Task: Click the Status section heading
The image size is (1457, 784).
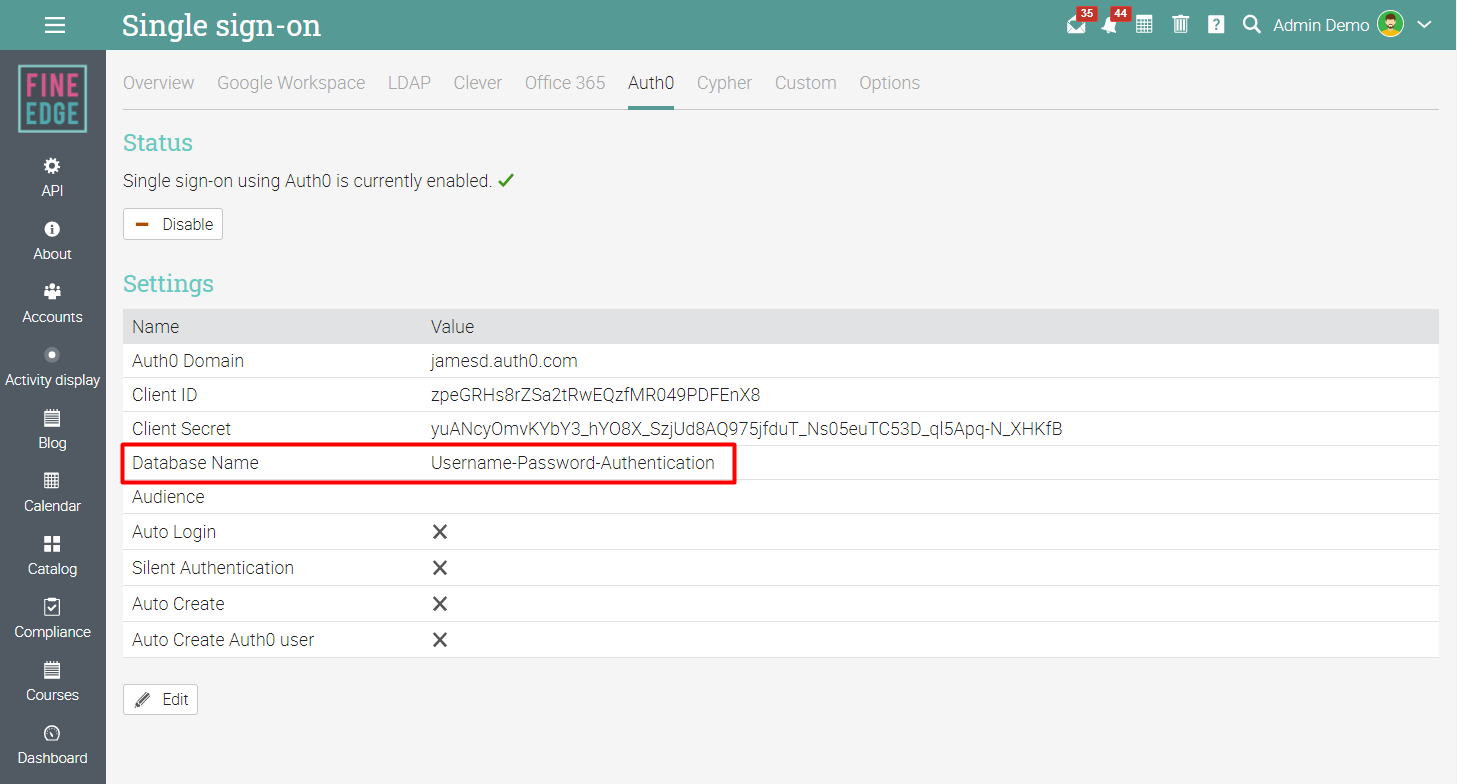Action: [x=158, y=143]
